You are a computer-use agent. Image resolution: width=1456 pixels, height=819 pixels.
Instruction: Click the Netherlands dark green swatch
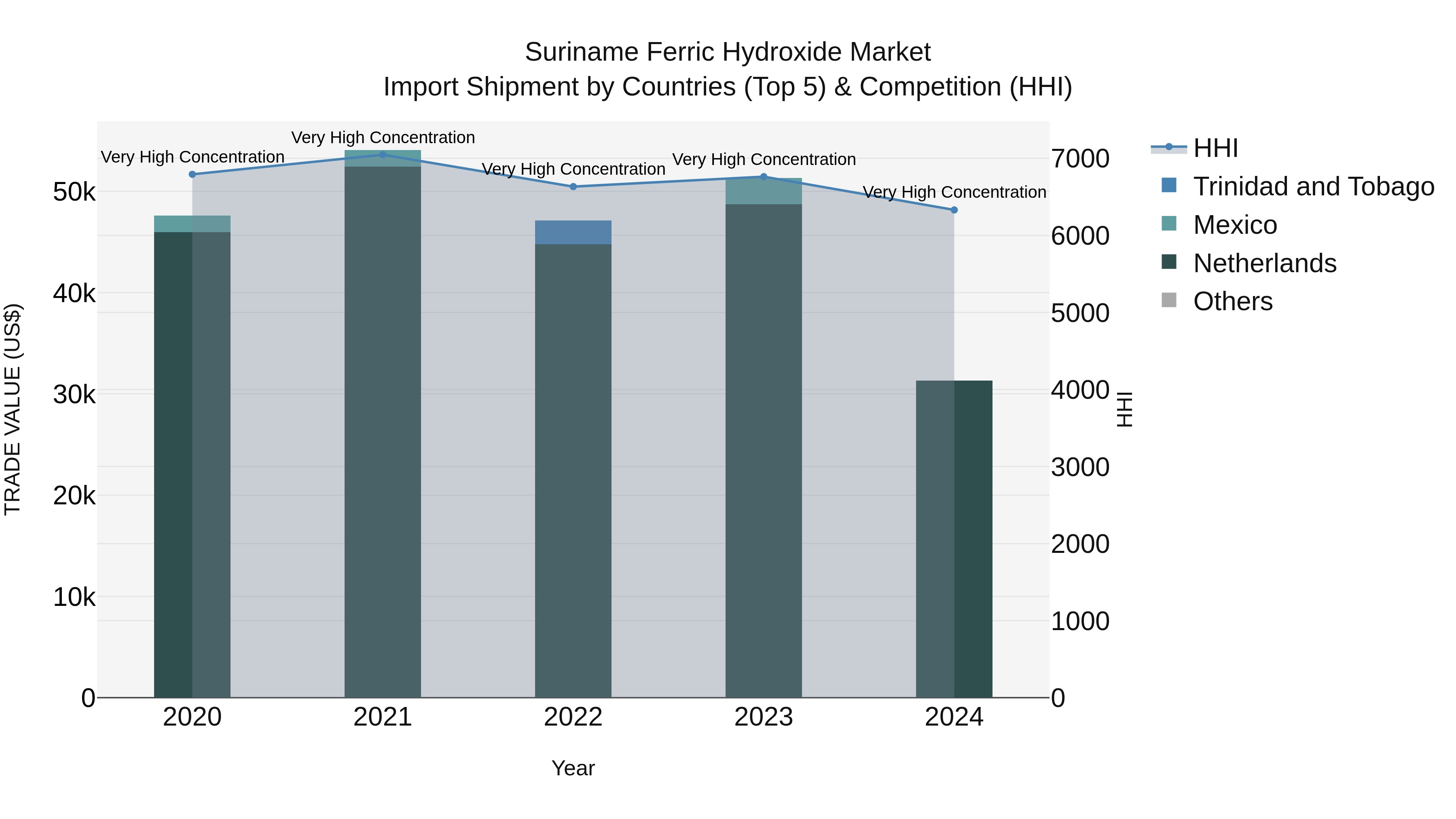pos(1169,262)
